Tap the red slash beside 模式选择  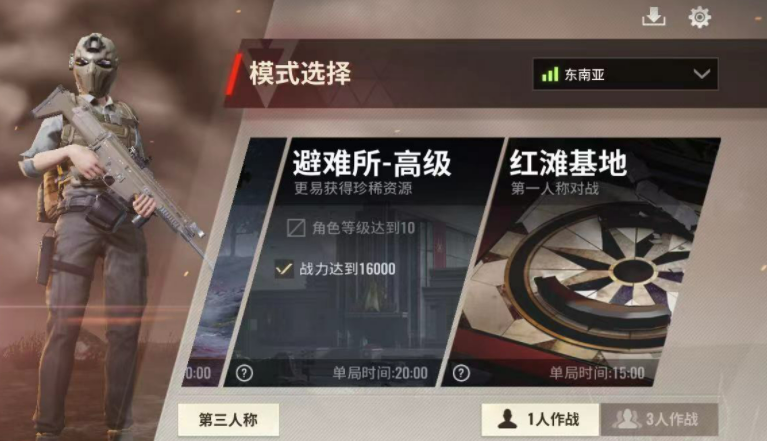click(233, 74)
